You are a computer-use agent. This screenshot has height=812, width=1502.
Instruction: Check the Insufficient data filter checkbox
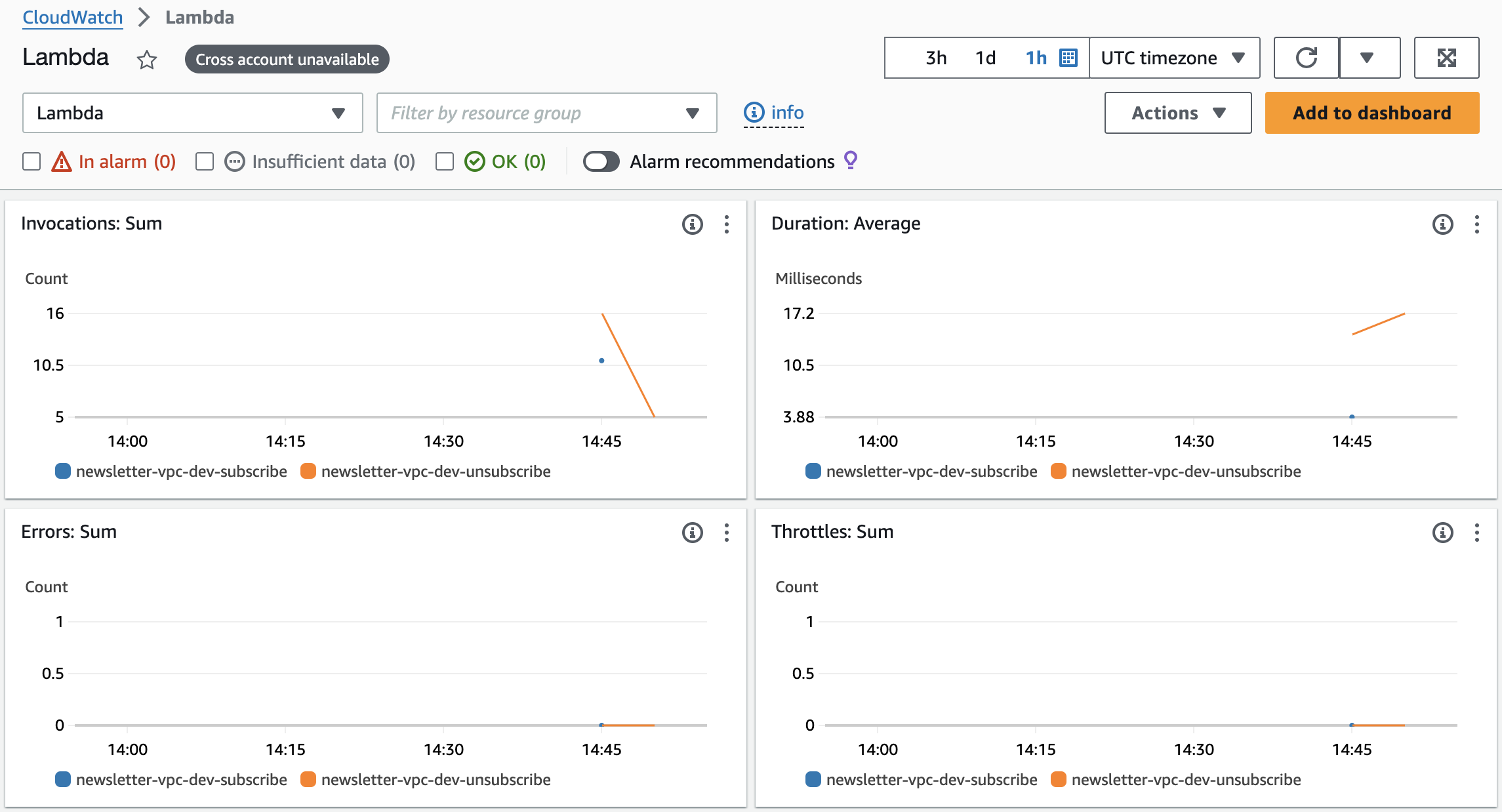click(205, 161)
